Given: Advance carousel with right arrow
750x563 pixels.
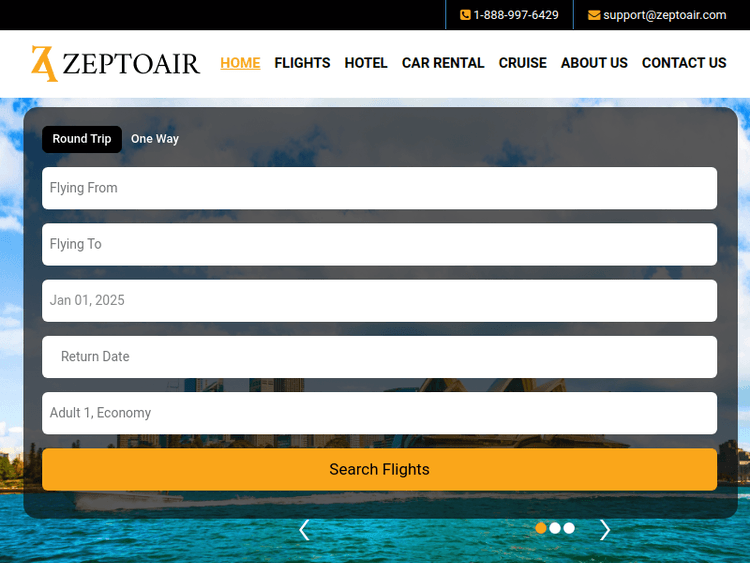Looking at the screenshot, I should coord(604,530).
